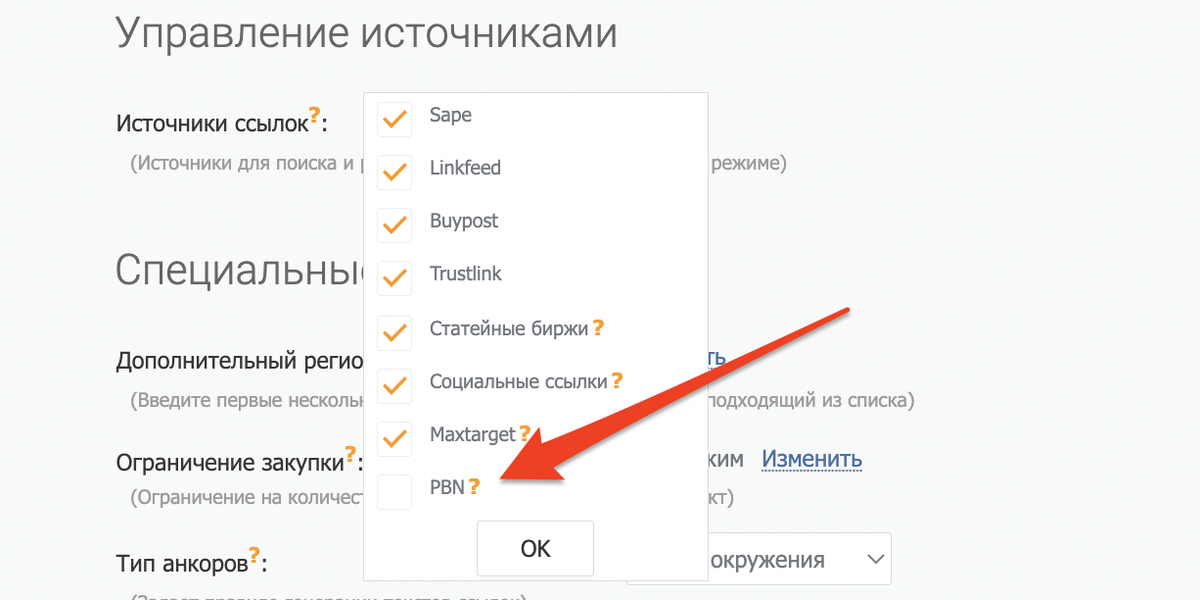Viewport: 1200px width, 600px height.
Task: Disable the Linkfeed source checkbox
Action: (x=394, y=171)
